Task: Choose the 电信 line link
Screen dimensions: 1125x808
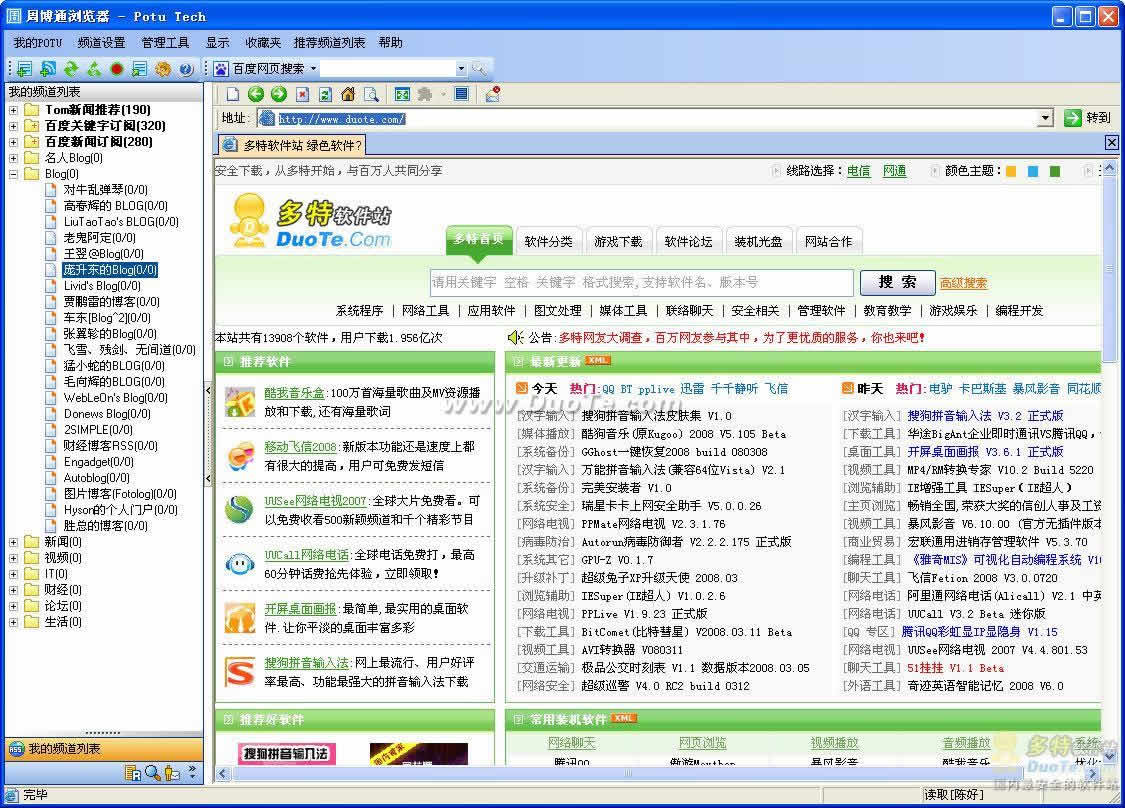Action: pos(858,172)
